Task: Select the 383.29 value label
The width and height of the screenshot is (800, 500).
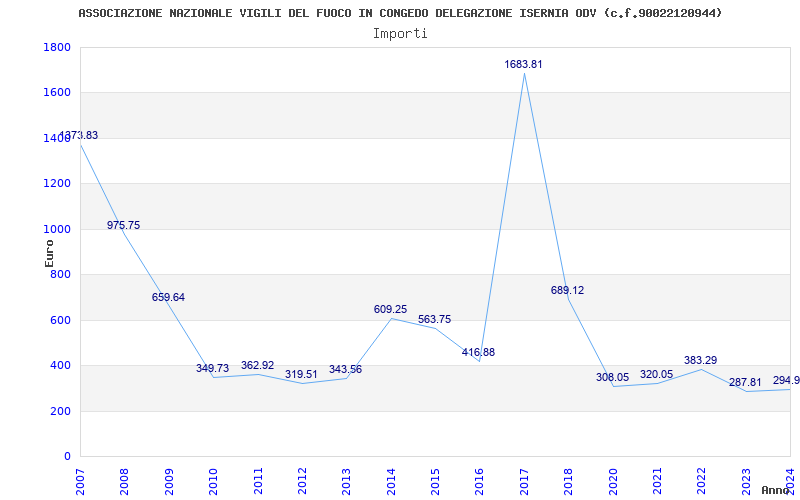Action: tap(700, 360)
